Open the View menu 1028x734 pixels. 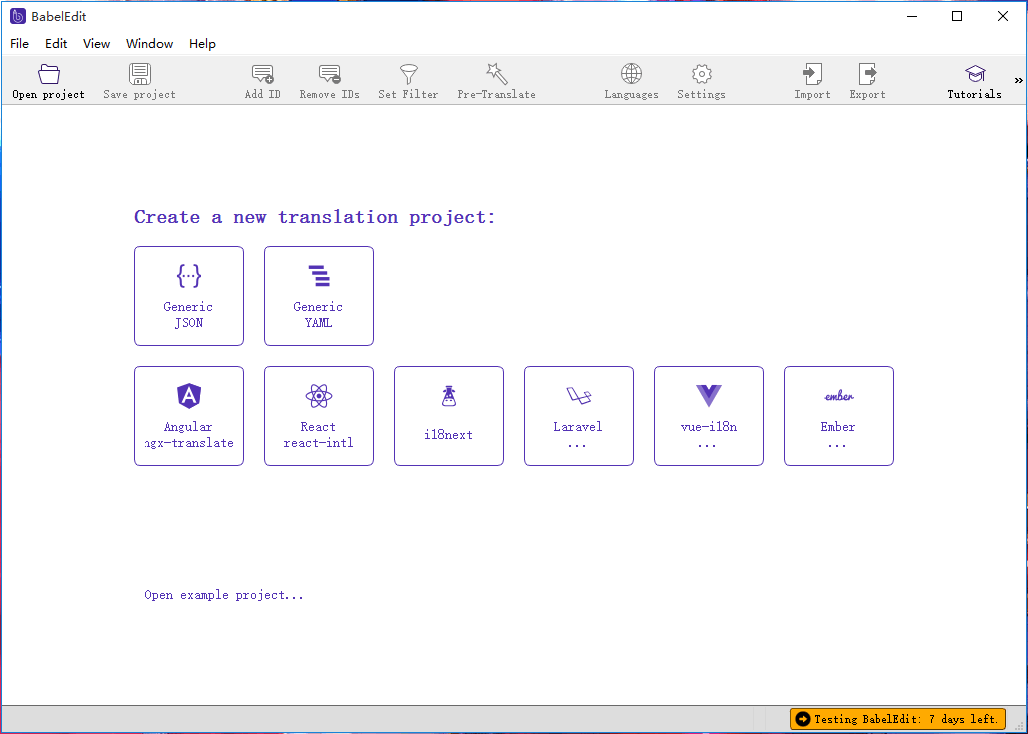tap(96, 43)
